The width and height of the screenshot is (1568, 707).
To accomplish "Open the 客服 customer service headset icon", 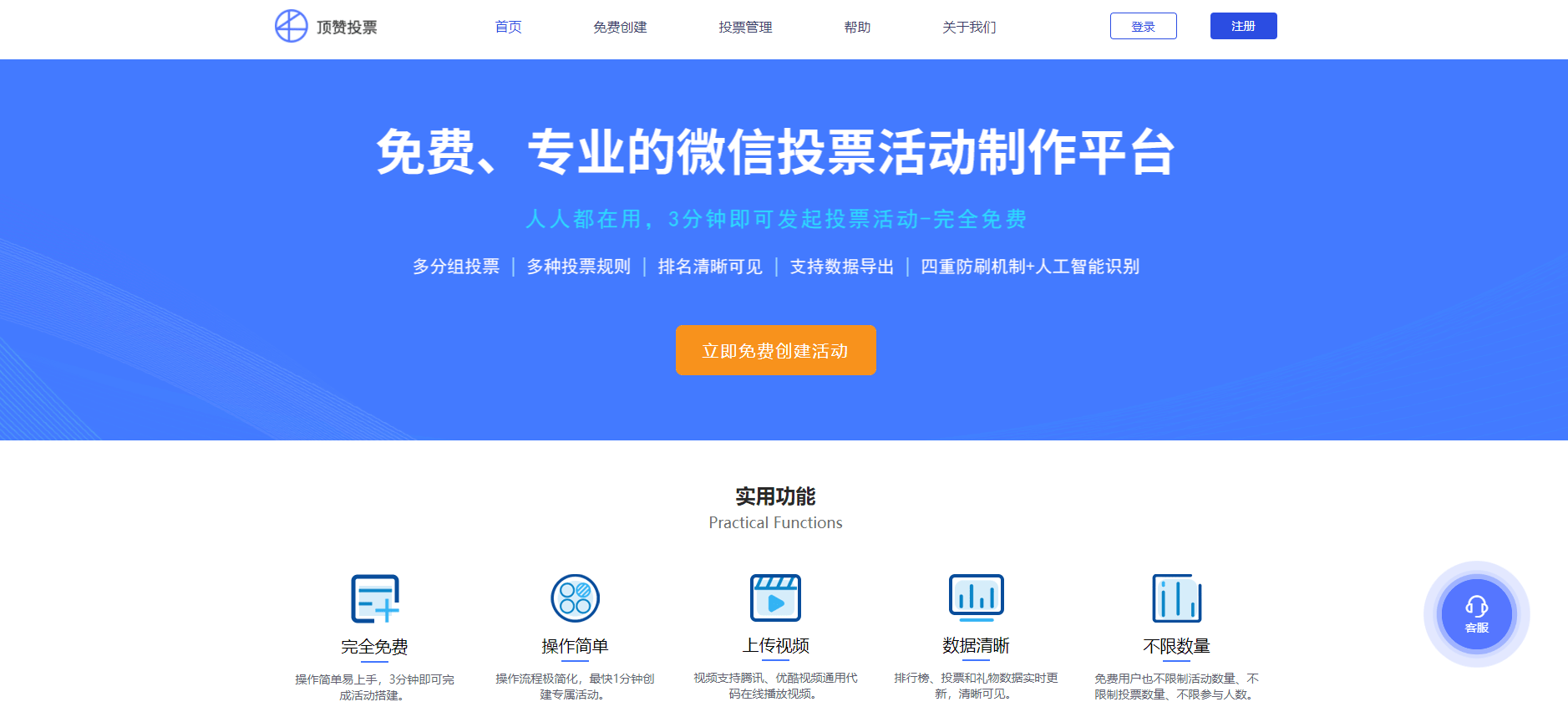I will [1476, 614].
